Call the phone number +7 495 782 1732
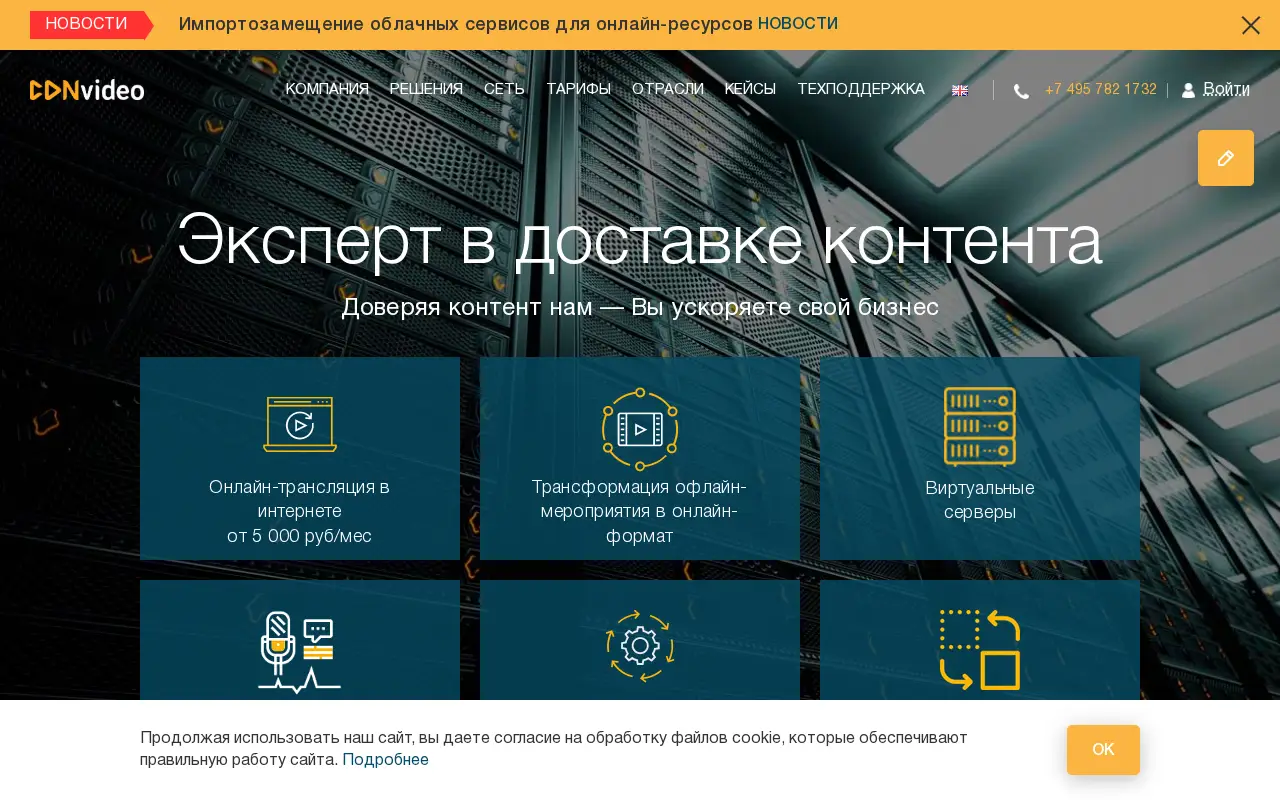The width and height of the screenshot is (1280, 800). point(1101,90)
